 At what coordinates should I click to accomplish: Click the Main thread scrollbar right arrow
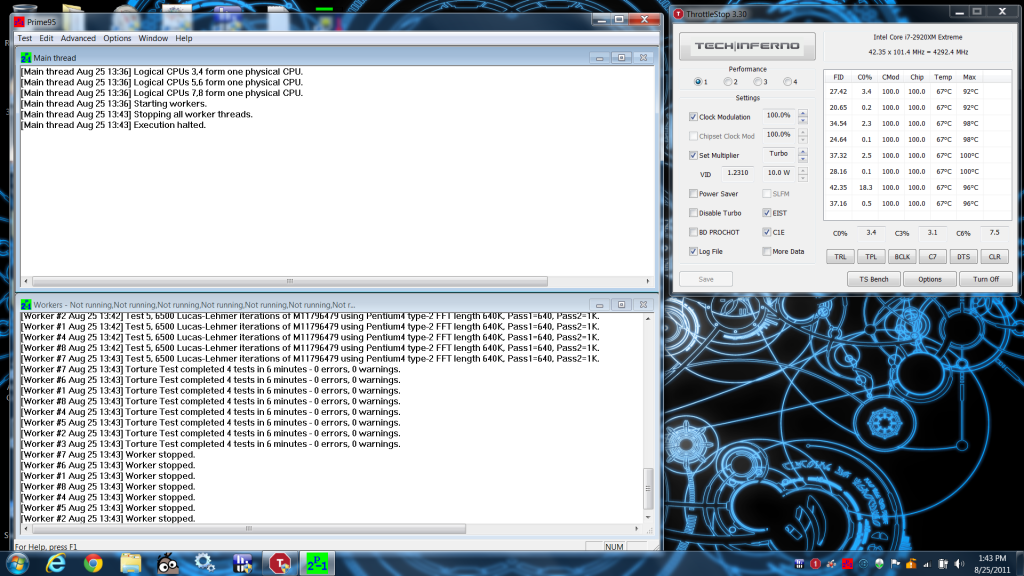click(x=648, y=281)
